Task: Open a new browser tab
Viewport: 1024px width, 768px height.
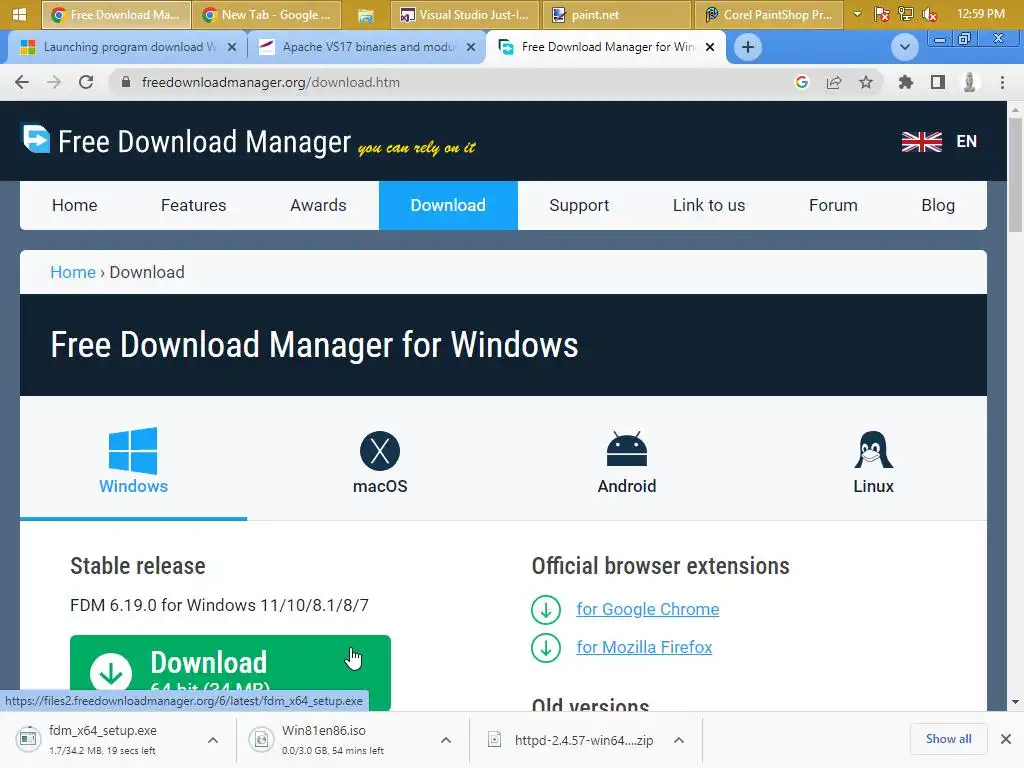Action: 748,47
